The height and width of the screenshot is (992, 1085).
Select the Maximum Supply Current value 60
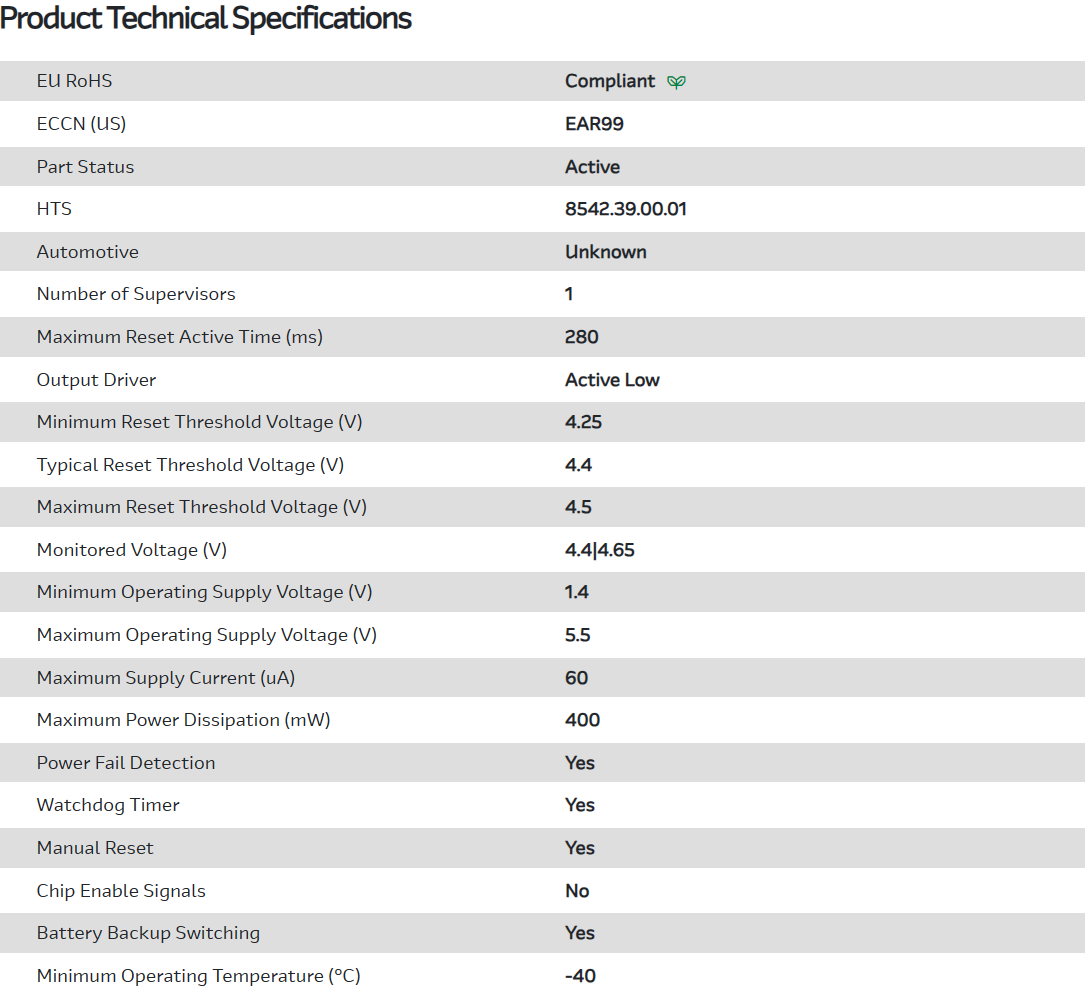tap(576, 678)
